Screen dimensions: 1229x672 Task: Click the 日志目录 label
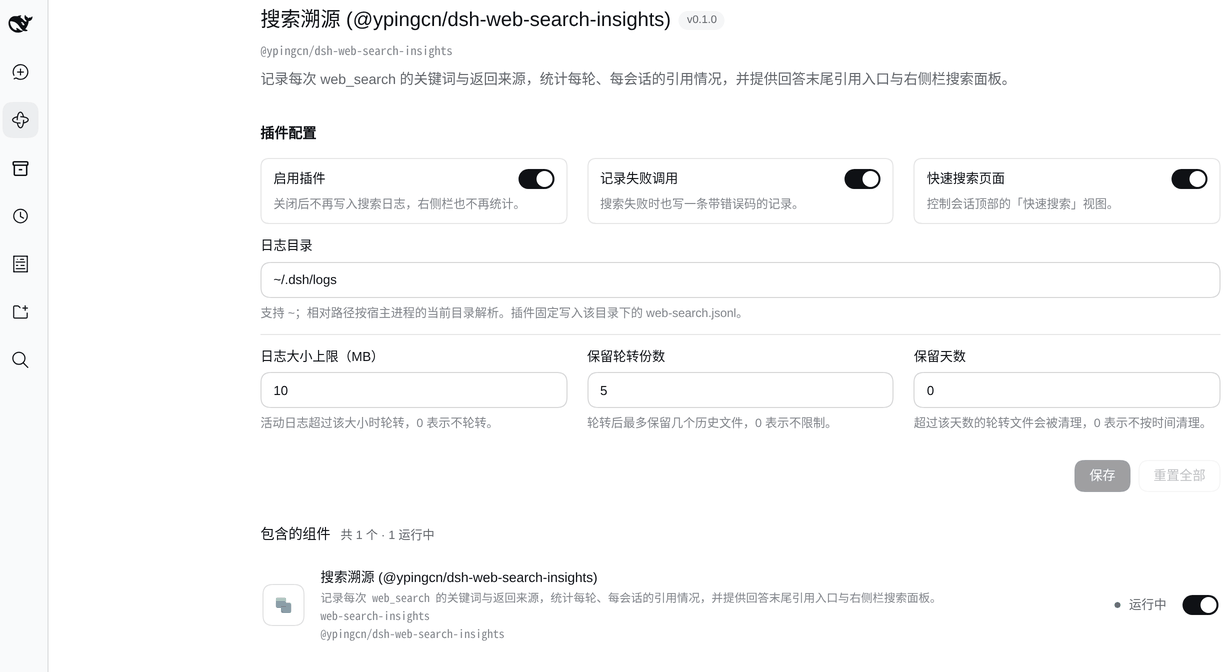[x=287, y=245]
